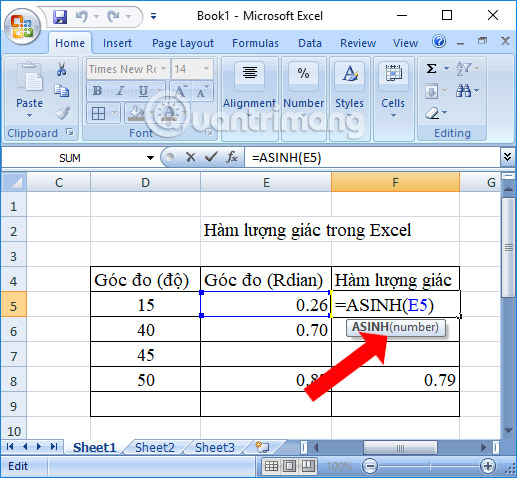Open the font name dropdown
Viewport: 517px width, 478px height.
tap(163, 69)
